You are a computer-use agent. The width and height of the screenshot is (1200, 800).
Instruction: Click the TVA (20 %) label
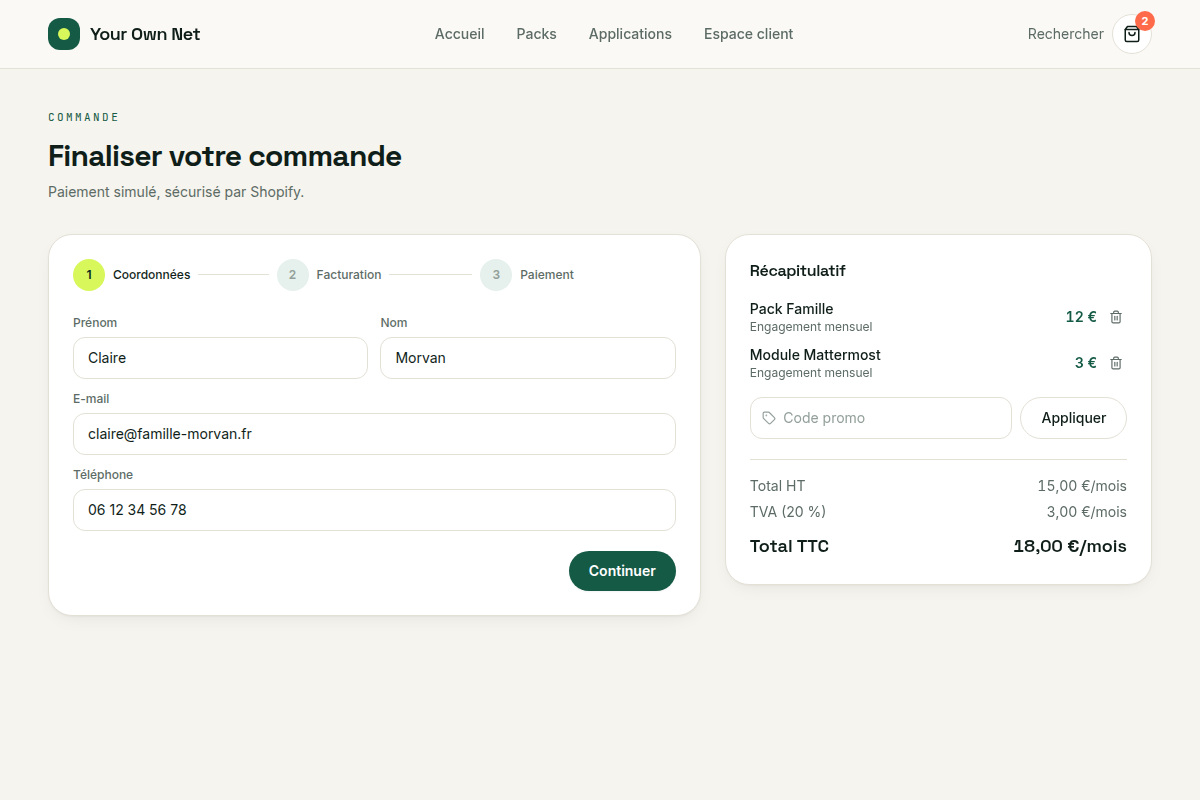[x=788, y=512]
